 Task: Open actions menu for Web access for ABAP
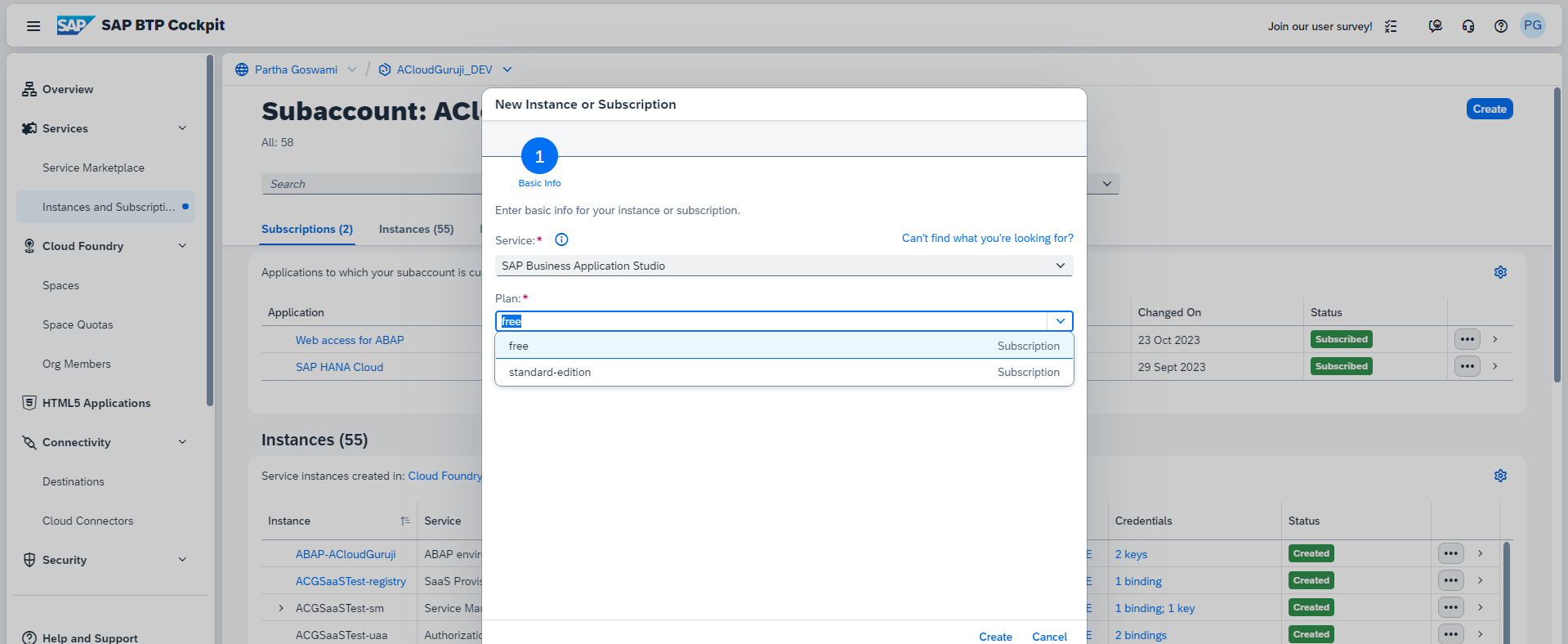[1467, 339]
